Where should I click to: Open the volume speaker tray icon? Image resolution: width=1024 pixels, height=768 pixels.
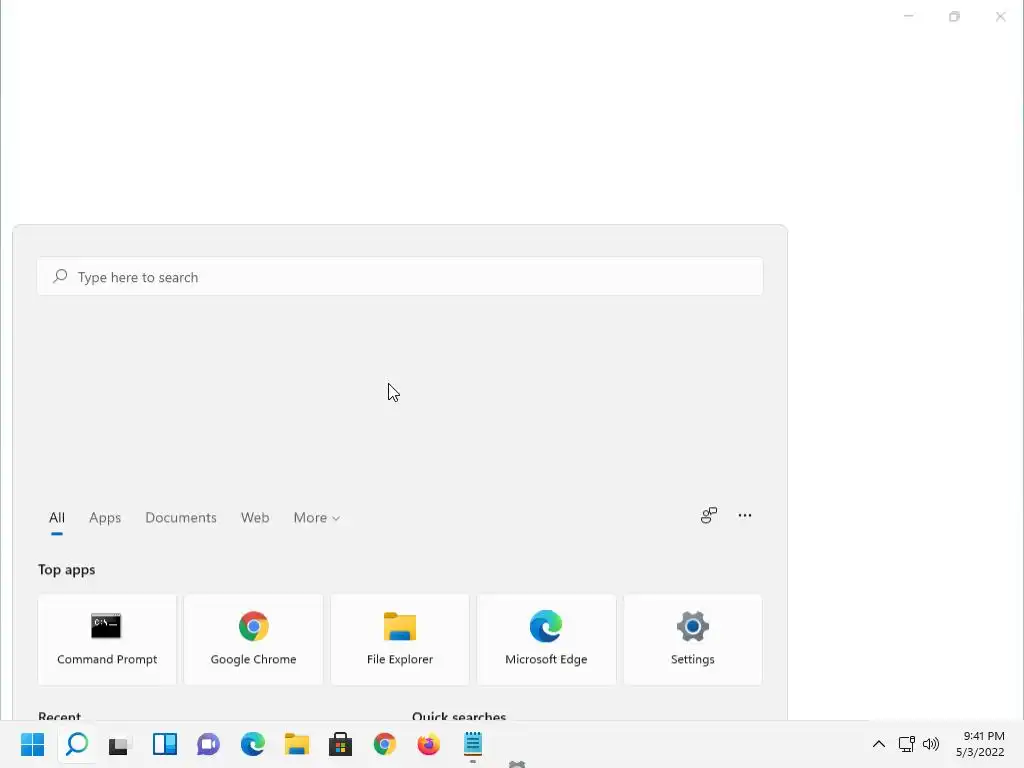[931, 744]
